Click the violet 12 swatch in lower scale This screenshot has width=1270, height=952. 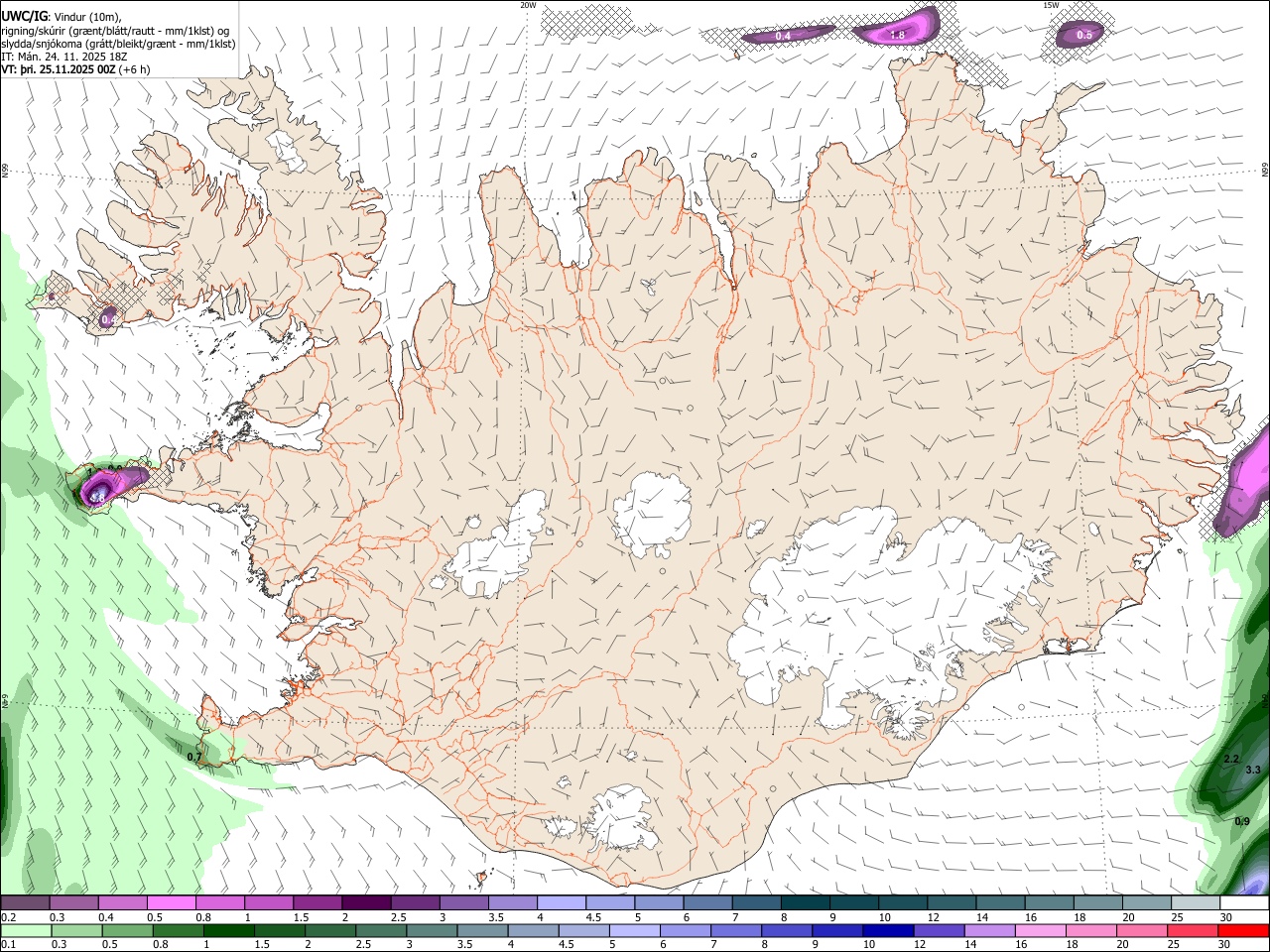[x=940, y=931]
